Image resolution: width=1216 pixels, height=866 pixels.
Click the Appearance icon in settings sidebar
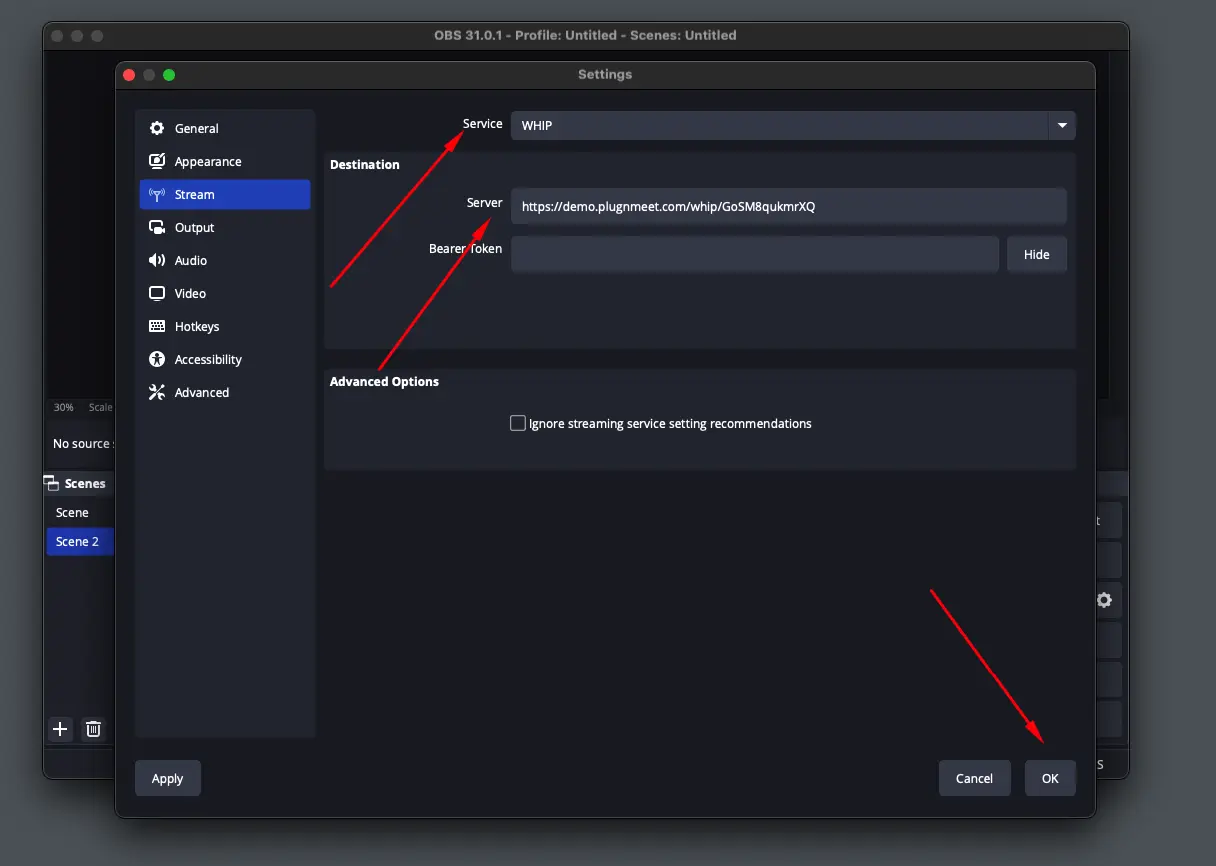(x=157, y=161)
